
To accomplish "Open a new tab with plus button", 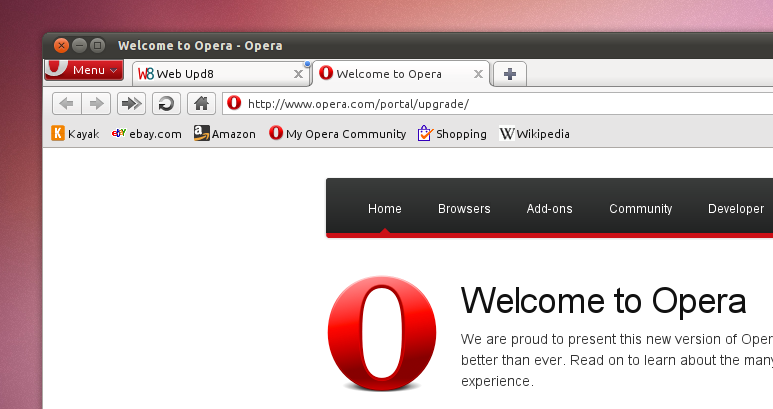I will point(510,74).
